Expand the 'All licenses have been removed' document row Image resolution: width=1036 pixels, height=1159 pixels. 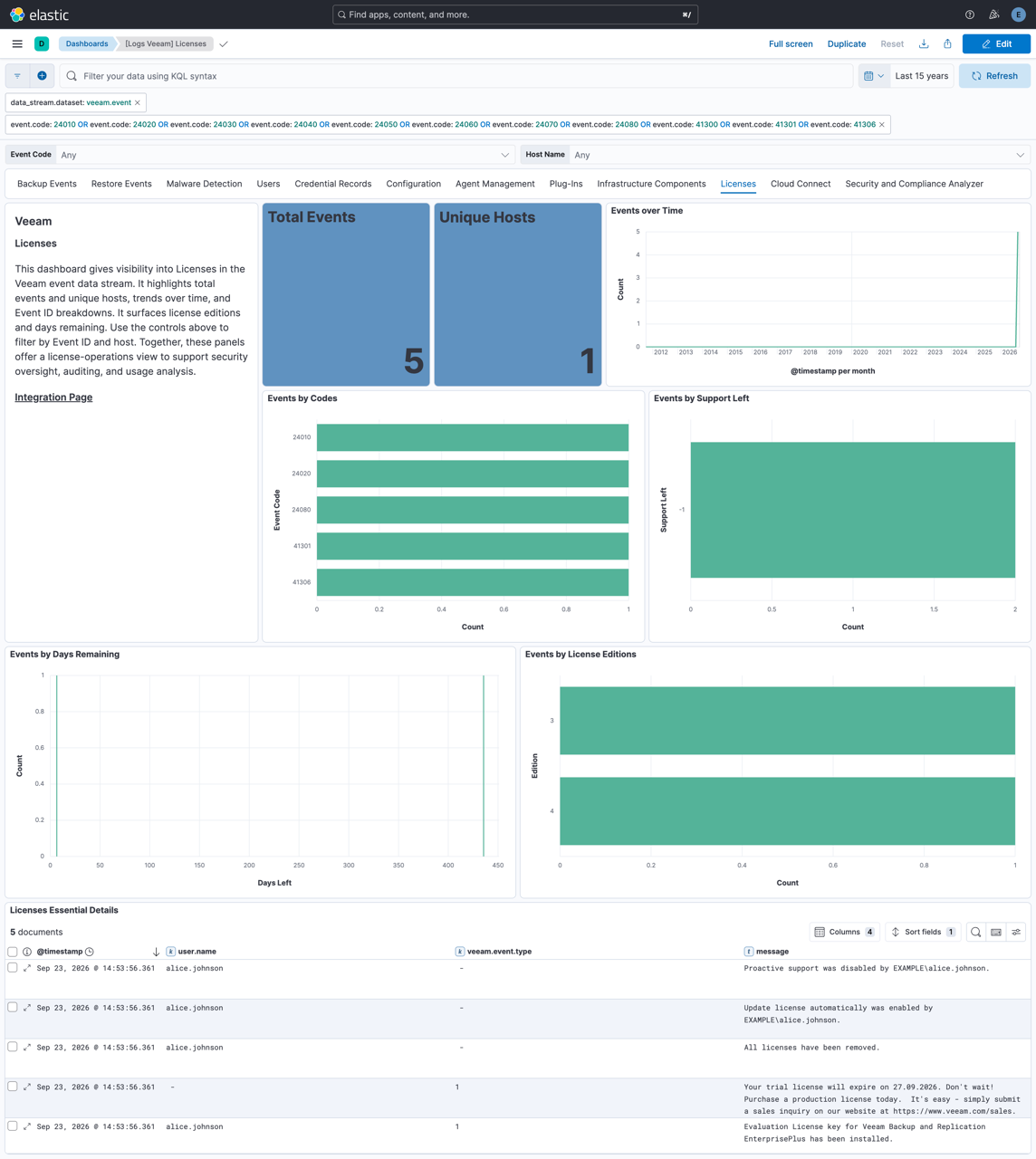point(27,1048)
